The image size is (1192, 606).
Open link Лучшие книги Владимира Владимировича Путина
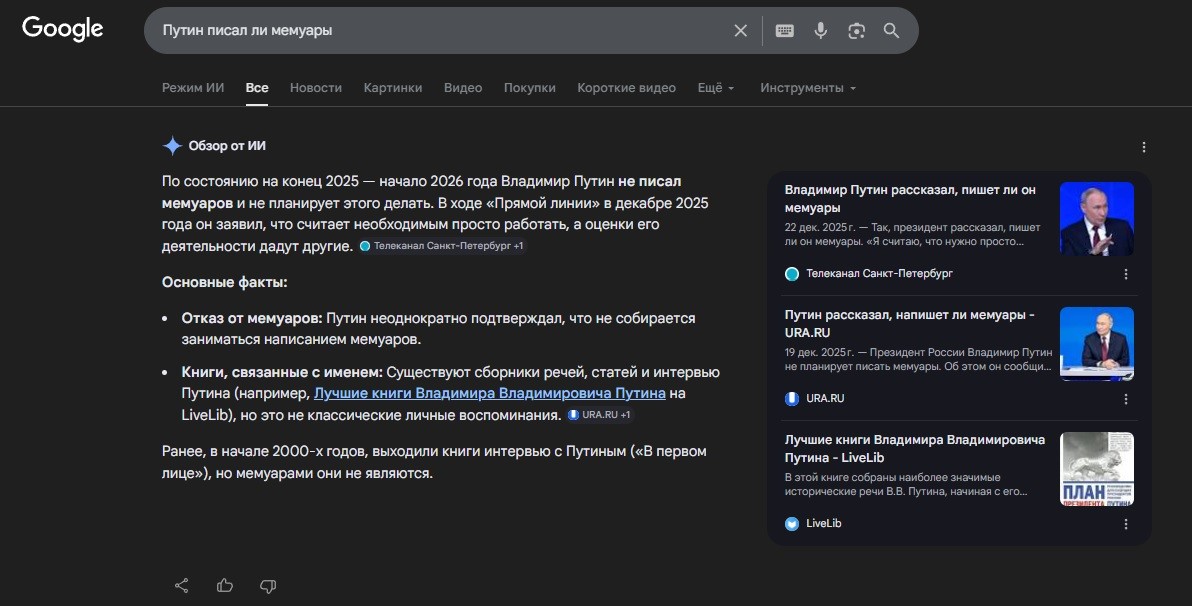tap(490, 393)
